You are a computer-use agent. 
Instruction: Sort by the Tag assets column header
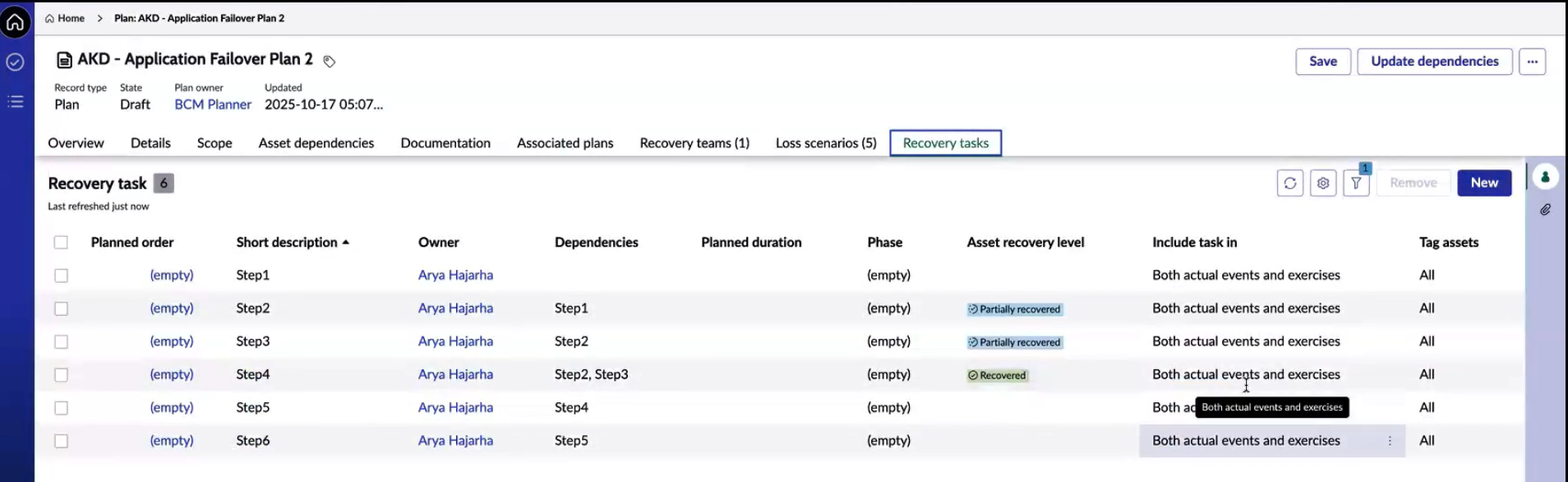coord(1449,242)
